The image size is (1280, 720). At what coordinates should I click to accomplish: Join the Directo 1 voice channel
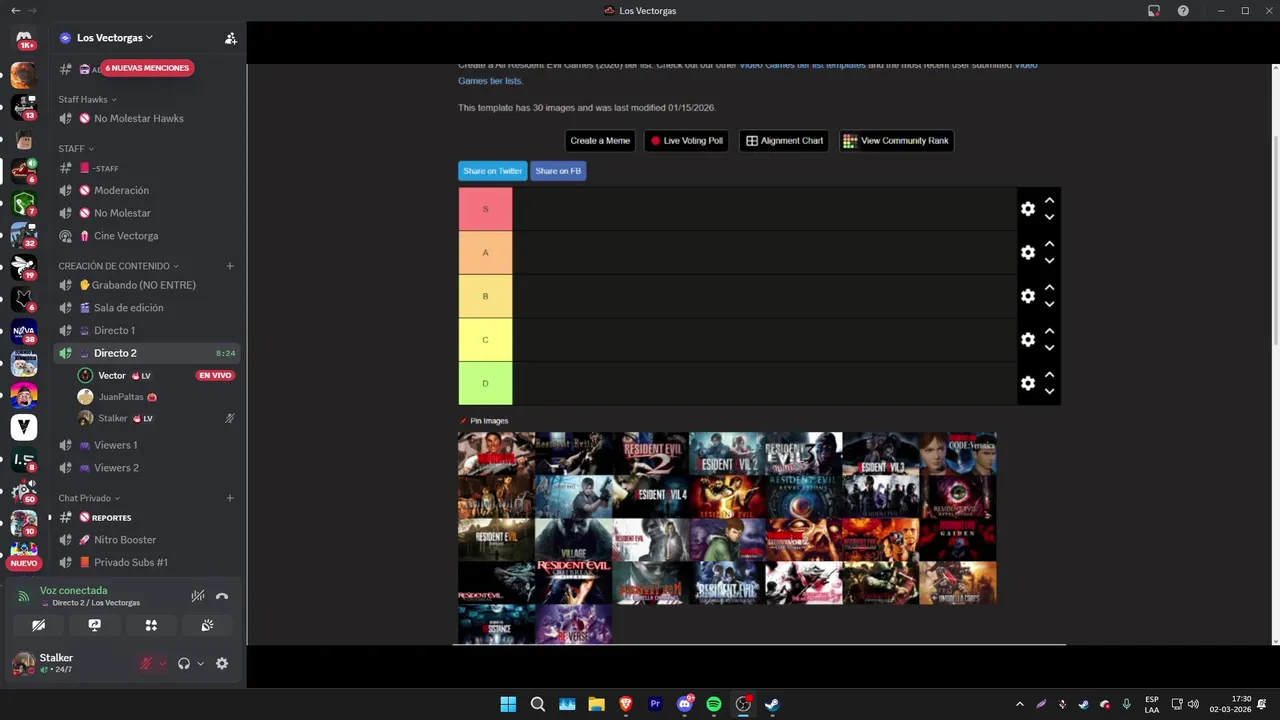(147, 330)
